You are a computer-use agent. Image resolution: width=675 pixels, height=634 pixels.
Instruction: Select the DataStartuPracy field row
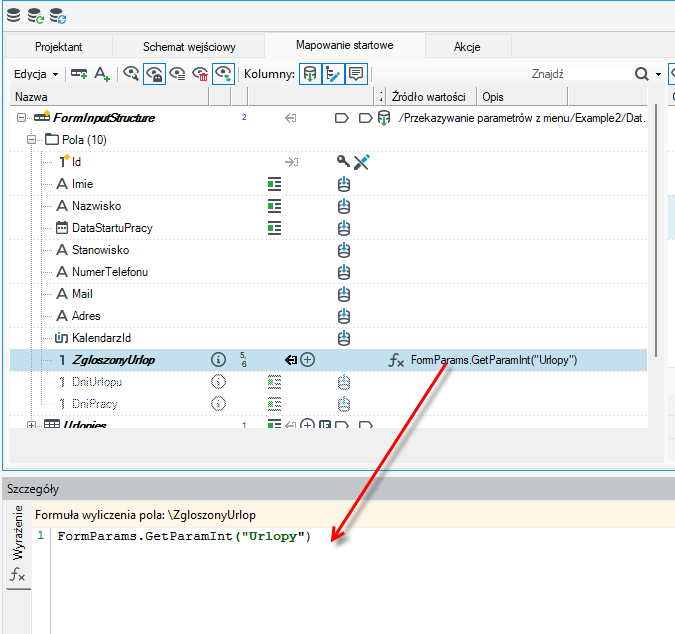[328, 228]
